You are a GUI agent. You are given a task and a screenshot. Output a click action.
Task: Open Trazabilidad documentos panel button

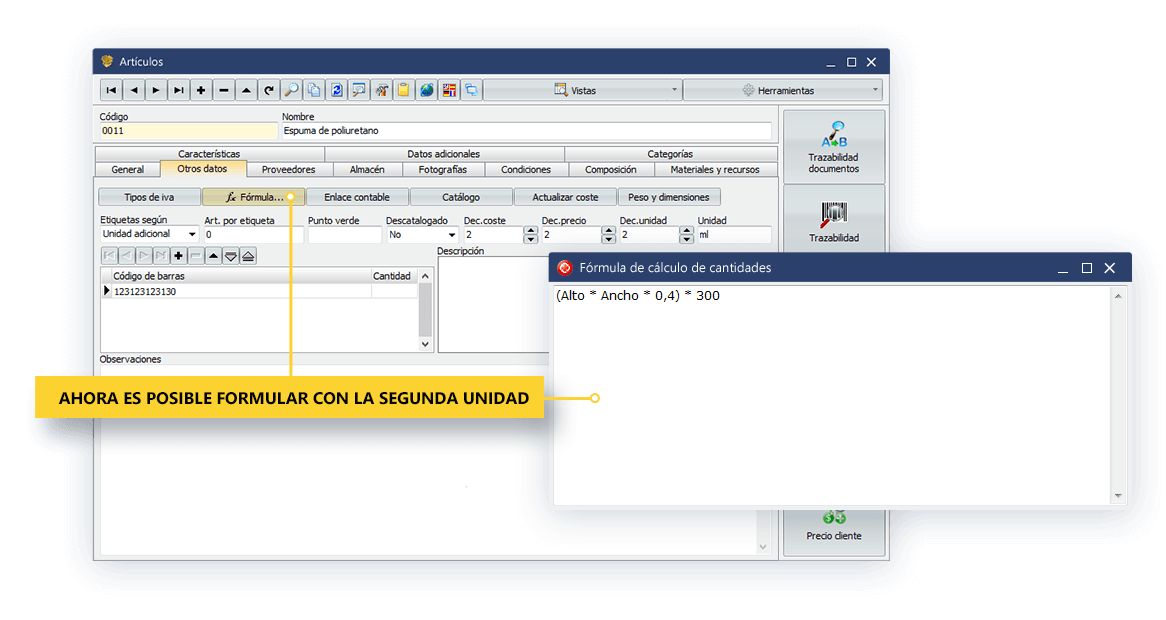pos(833,147)
